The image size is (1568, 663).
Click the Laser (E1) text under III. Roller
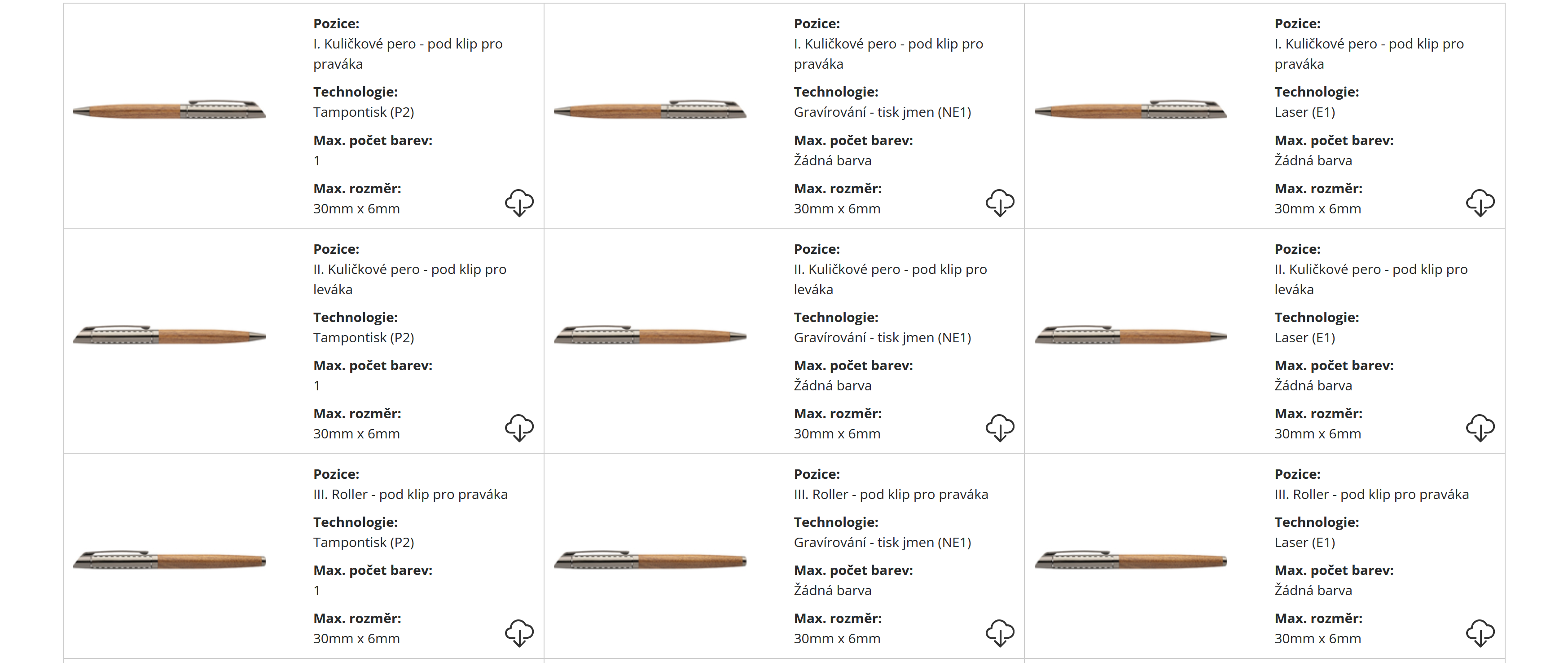point(1304,543)
